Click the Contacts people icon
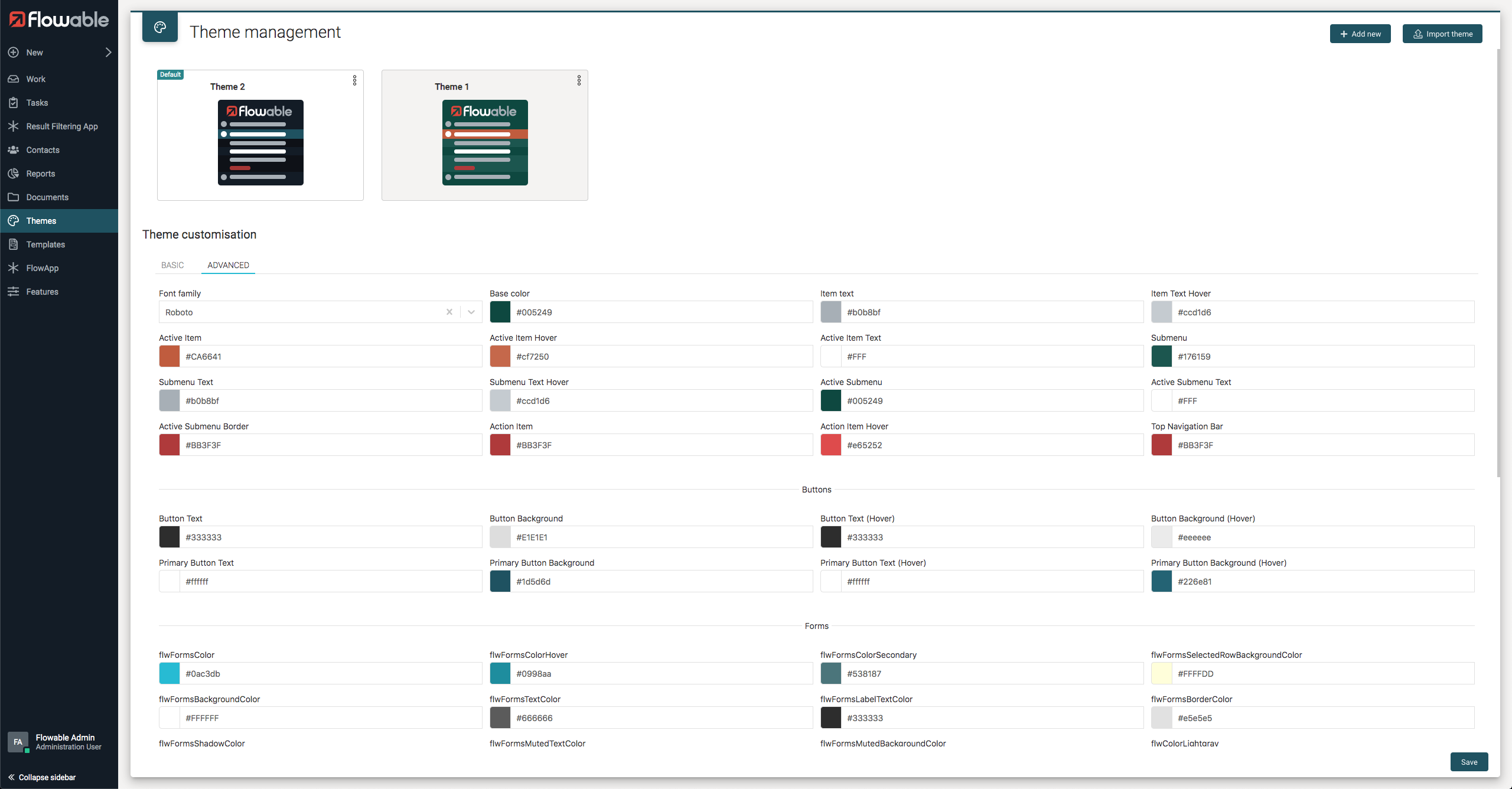The image size is (1512, 789). click(13, 149)
